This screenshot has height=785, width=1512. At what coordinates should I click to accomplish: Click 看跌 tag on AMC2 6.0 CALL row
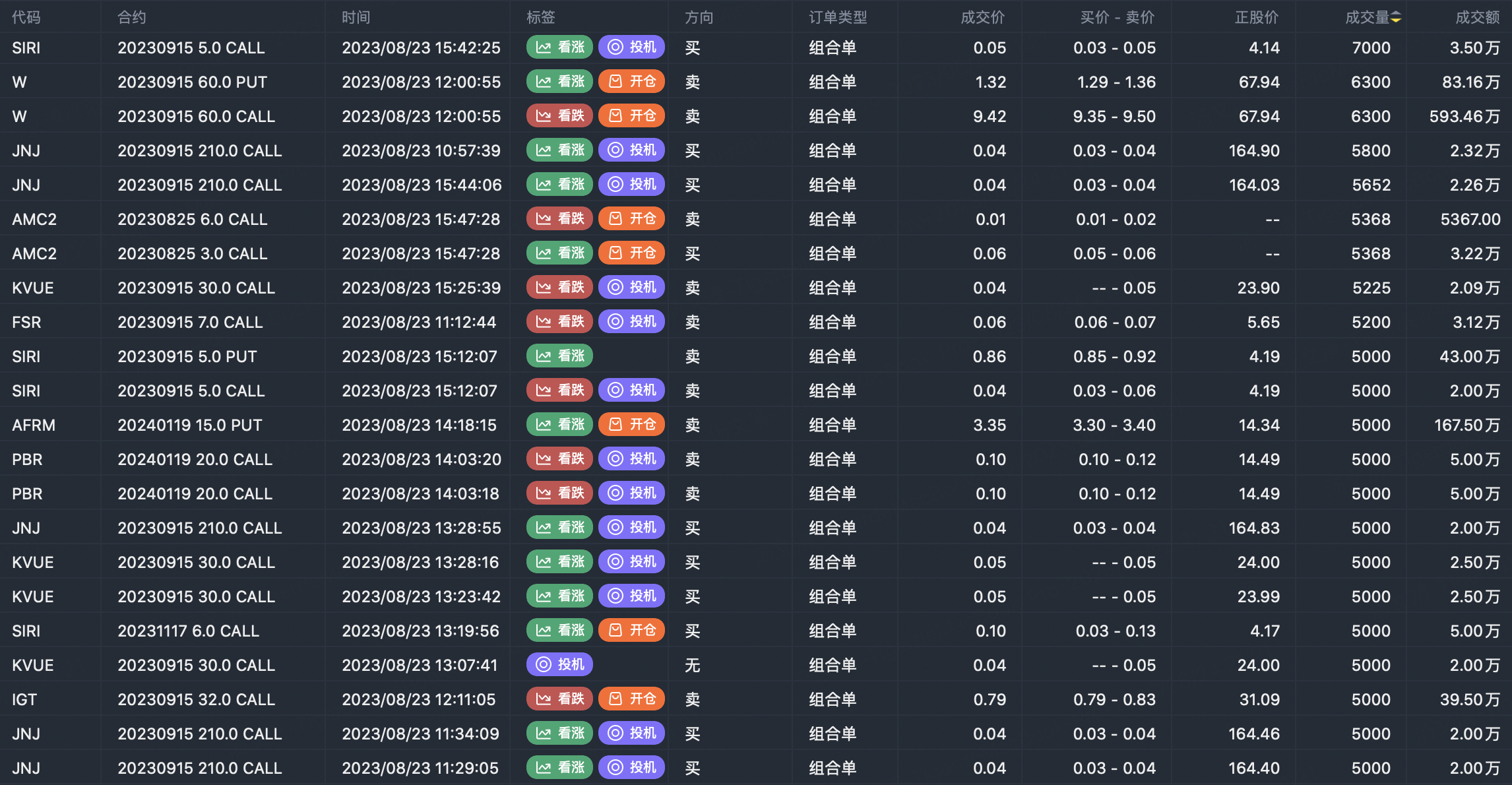[x=559, y=219]
